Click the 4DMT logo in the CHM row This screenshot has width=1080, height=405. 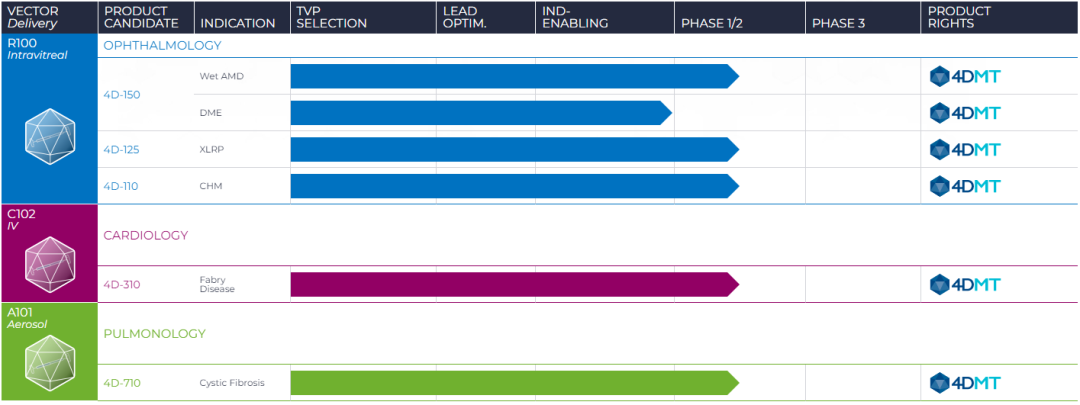[x=964, y=186]
